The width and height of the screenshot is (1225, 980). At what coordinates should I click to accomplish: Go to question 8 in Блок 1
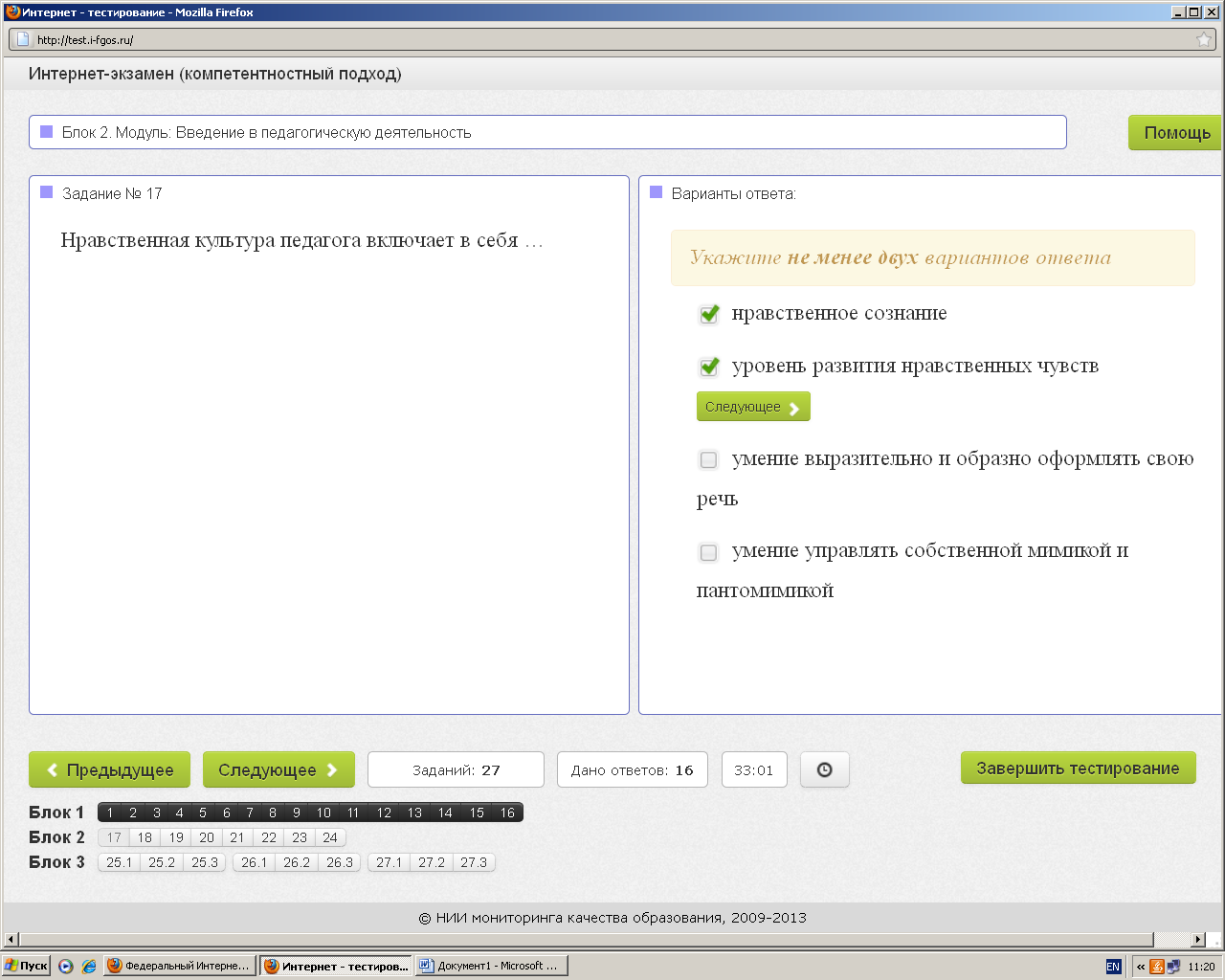tap(273, 813)
